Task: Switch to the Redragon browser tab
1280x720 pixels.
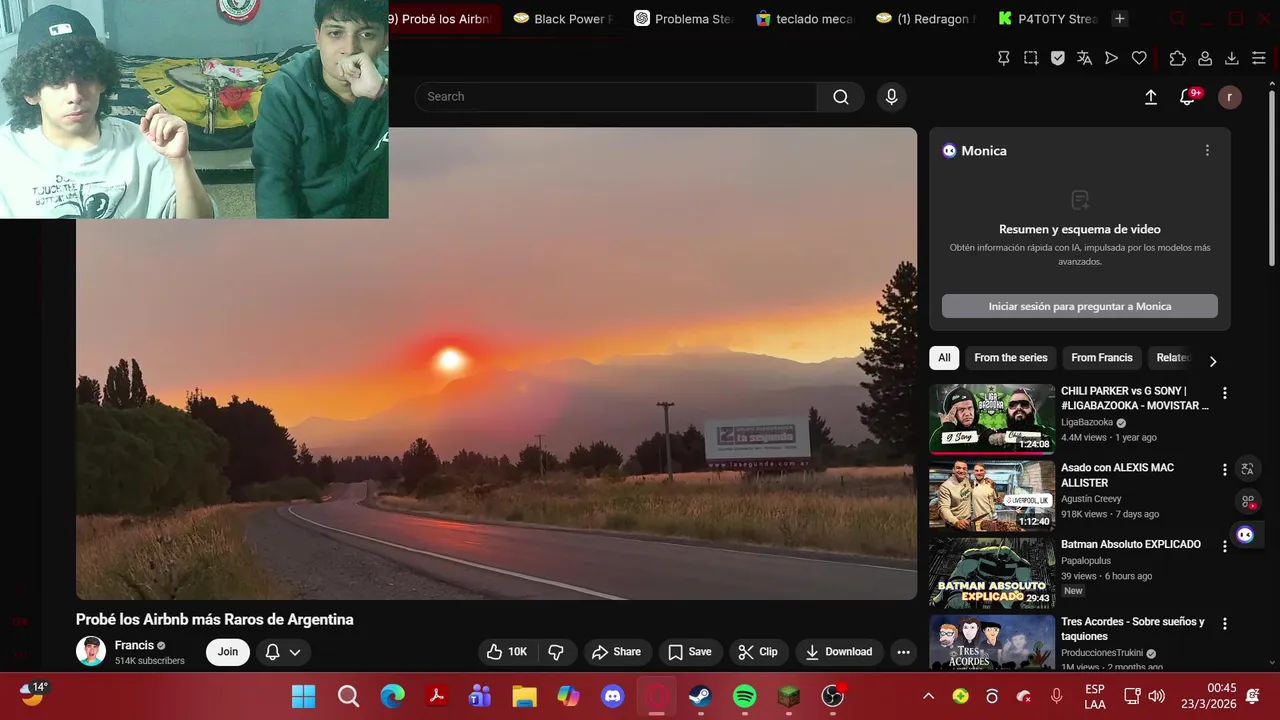Action: click(x=927, y=19)
